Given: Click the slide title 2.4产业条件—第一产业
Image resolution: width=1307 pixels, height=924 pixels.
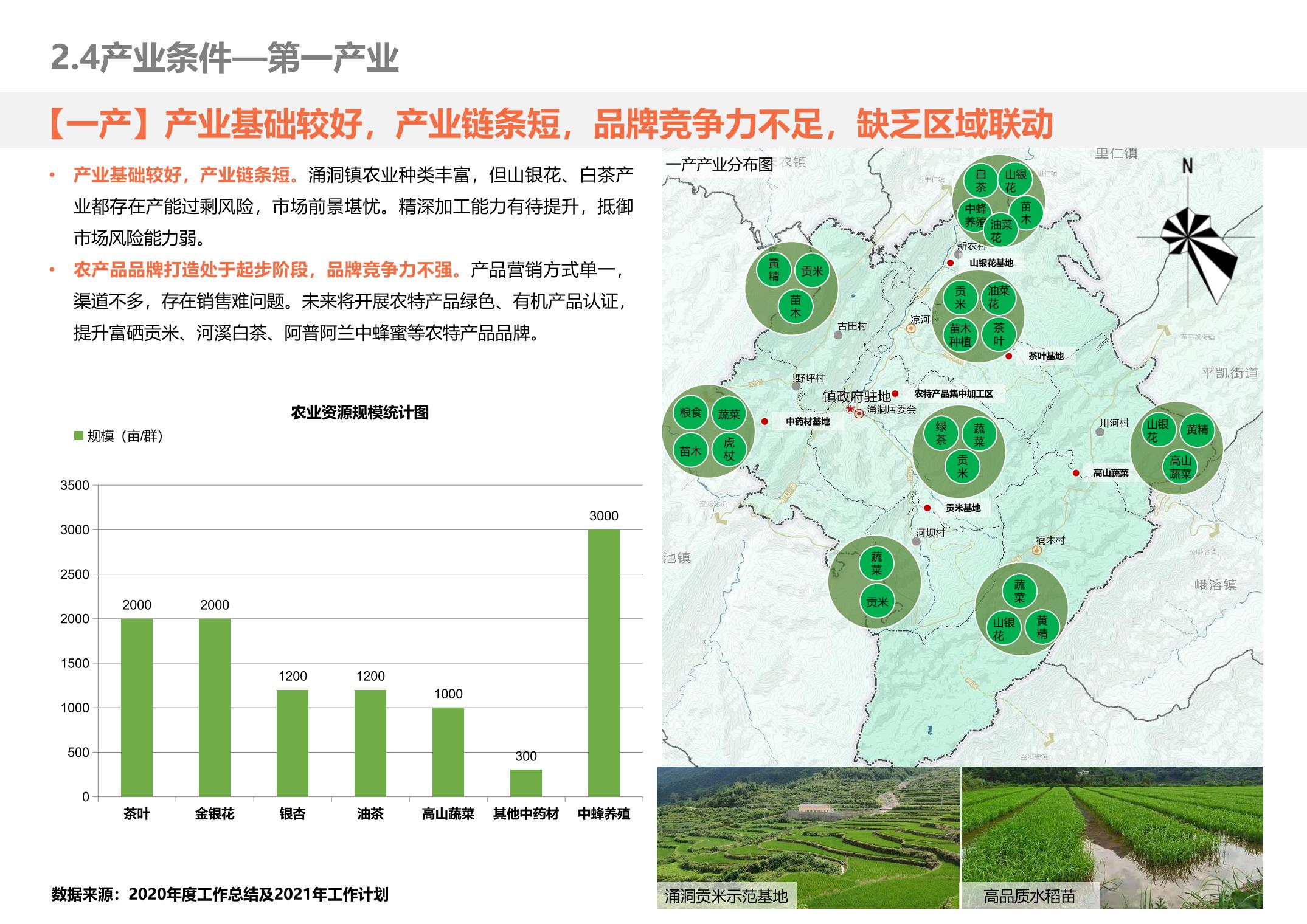Looking at the screenshot, I should point(224,58).
